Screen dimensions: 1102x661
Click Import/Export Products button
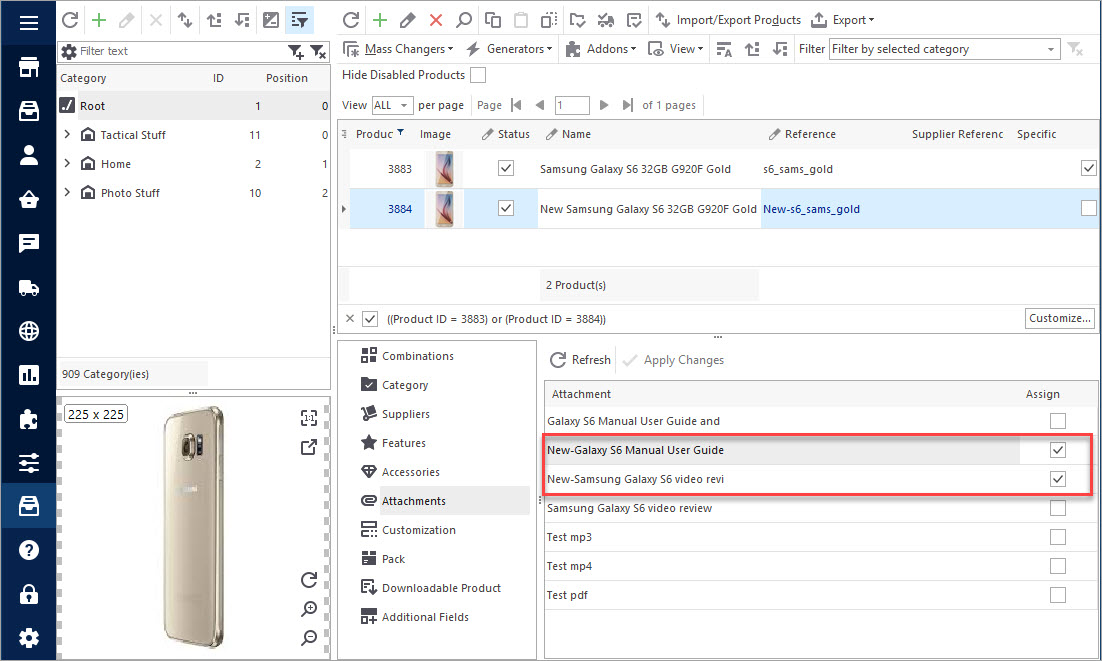pyautogui.click(x=728, y=20)
